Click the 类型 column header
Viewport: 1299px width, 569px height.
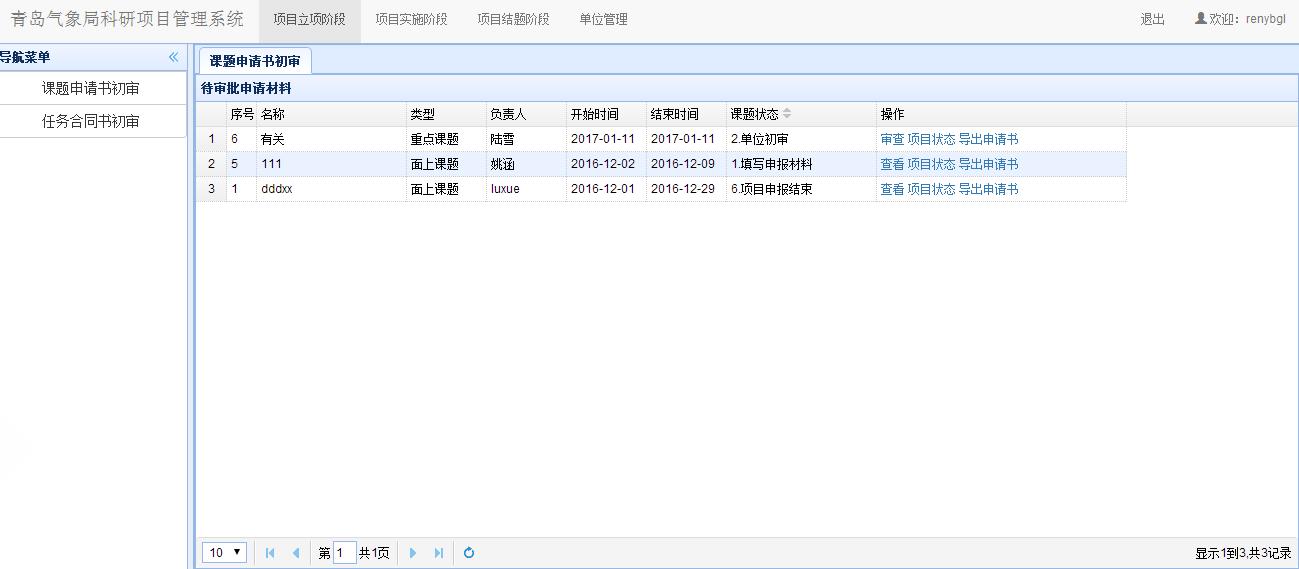(x=447, y=114)
